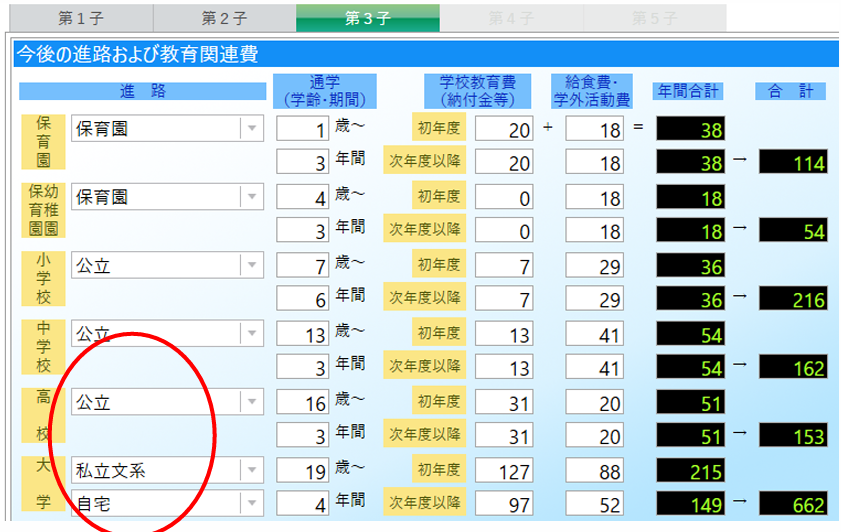The width and height of the screenshot is (841, 532).
Task: Open the 私立文系 university dropdown
Action: pos(251,470)
